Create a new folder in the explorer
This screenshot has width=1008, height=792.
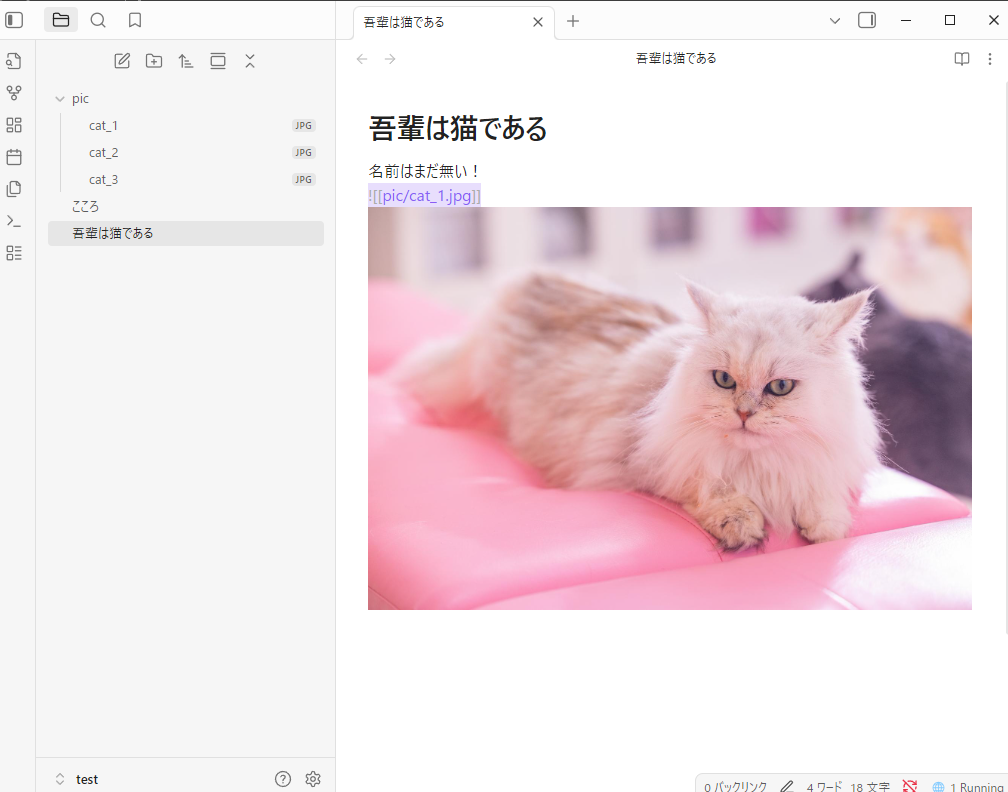tap(154, 61)
